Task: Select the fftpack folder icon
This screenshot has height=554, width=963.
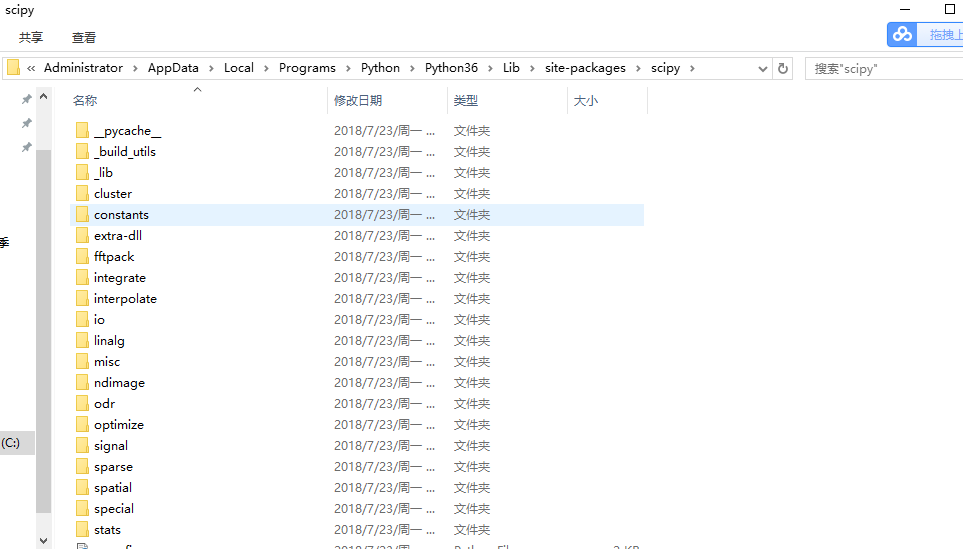Action: (82, 256)
